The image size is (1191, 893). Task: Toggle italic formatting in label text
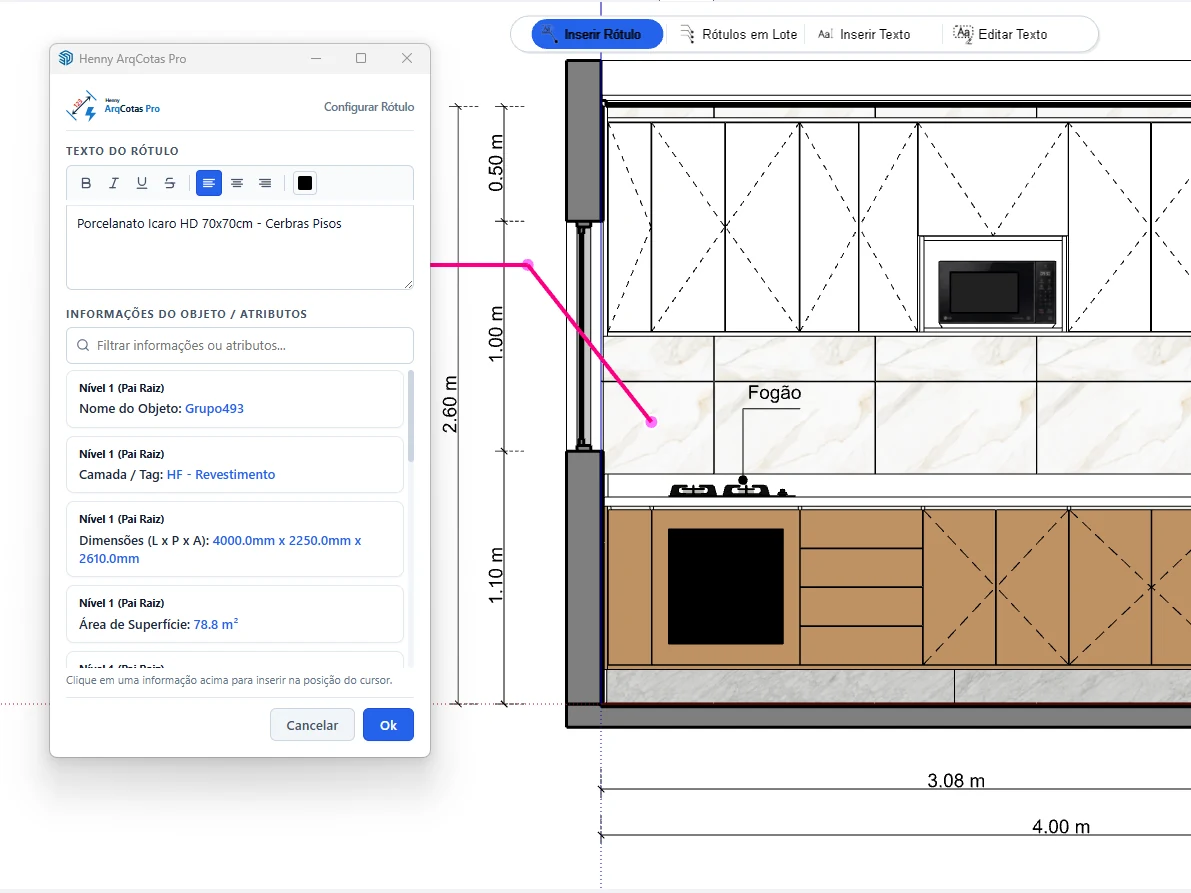114,183
